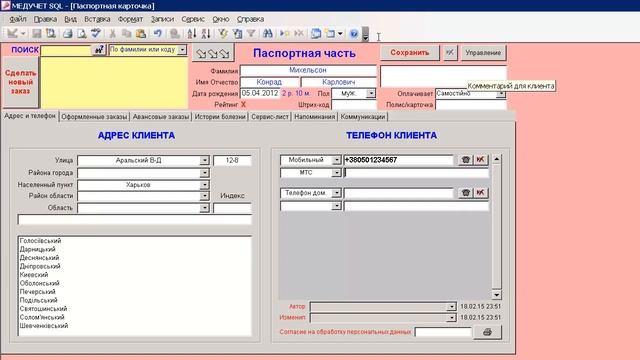The image size is (640, 360).
Task: Switch to the Истории Болезни tab
Action: tap(220, 117)
